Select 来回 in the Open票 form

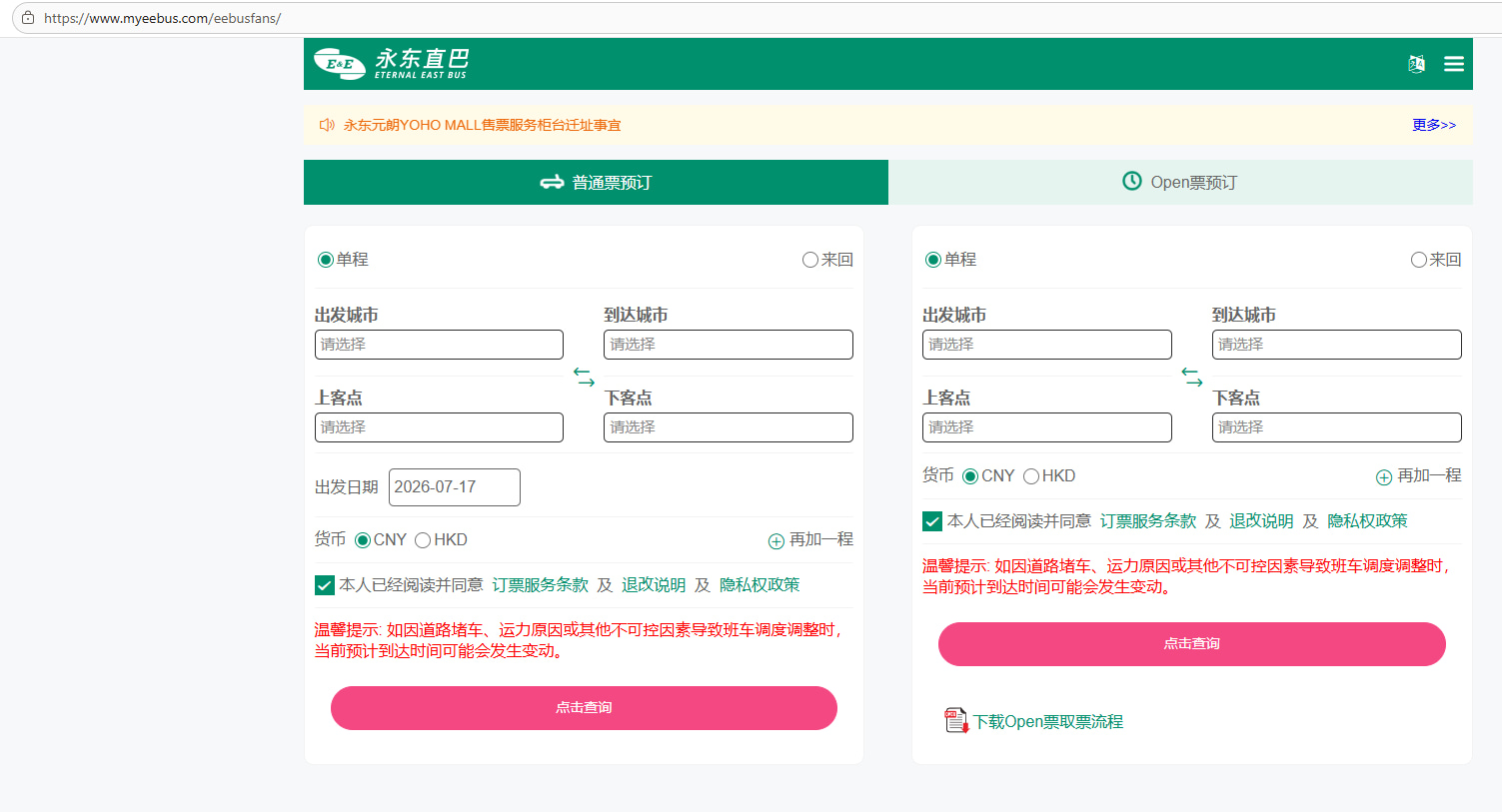[x=1419, y=260]
